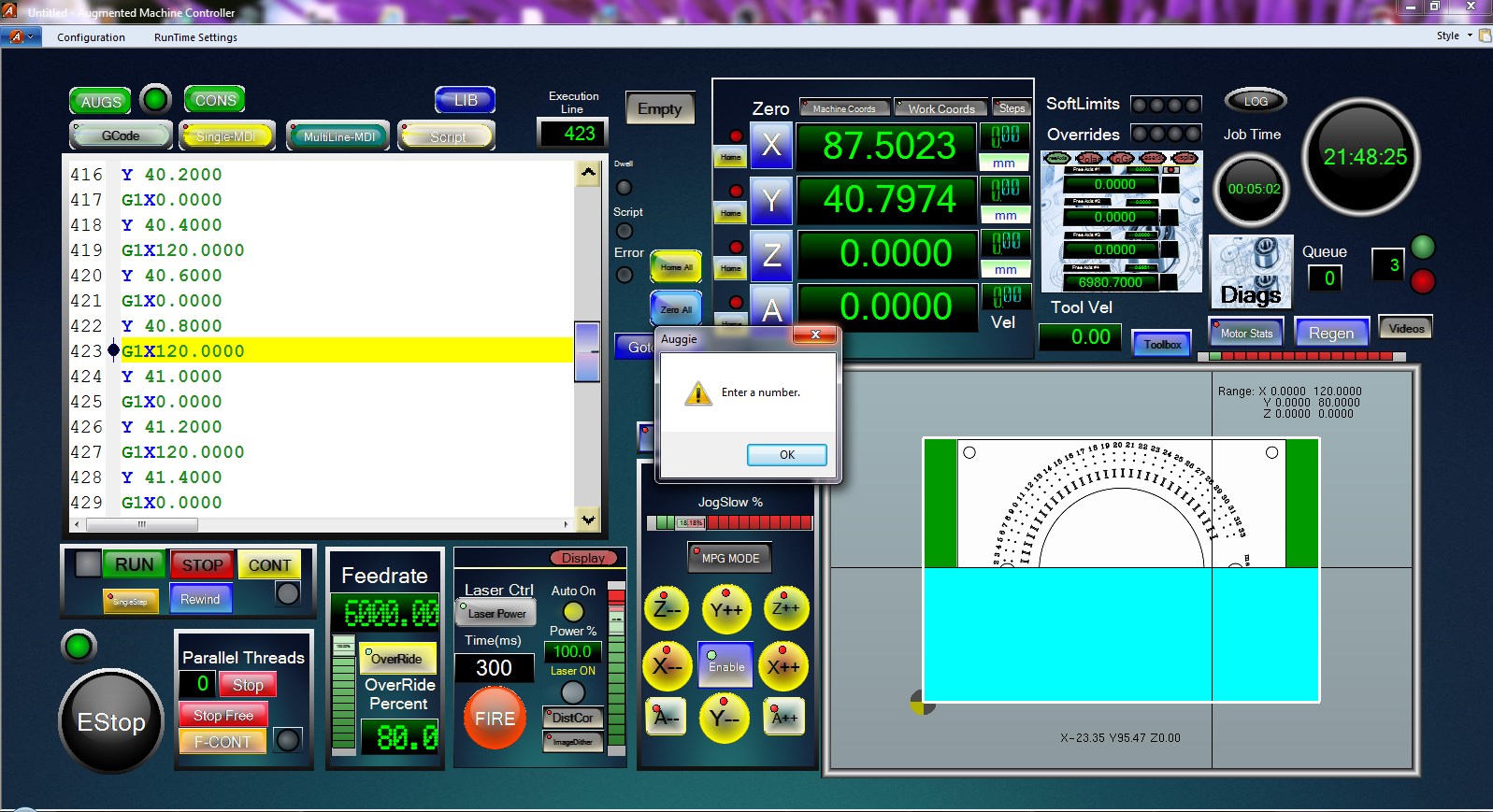Toggle the feedrate OverRide switch
1493x812 pixels.
point(397,658)
